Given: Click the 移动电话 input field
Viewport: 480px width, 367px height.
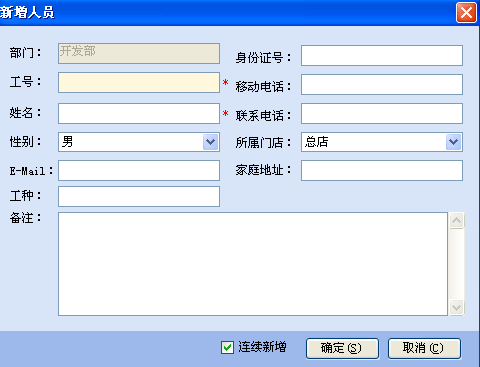Looking at the screenshot, I should 382,84.
